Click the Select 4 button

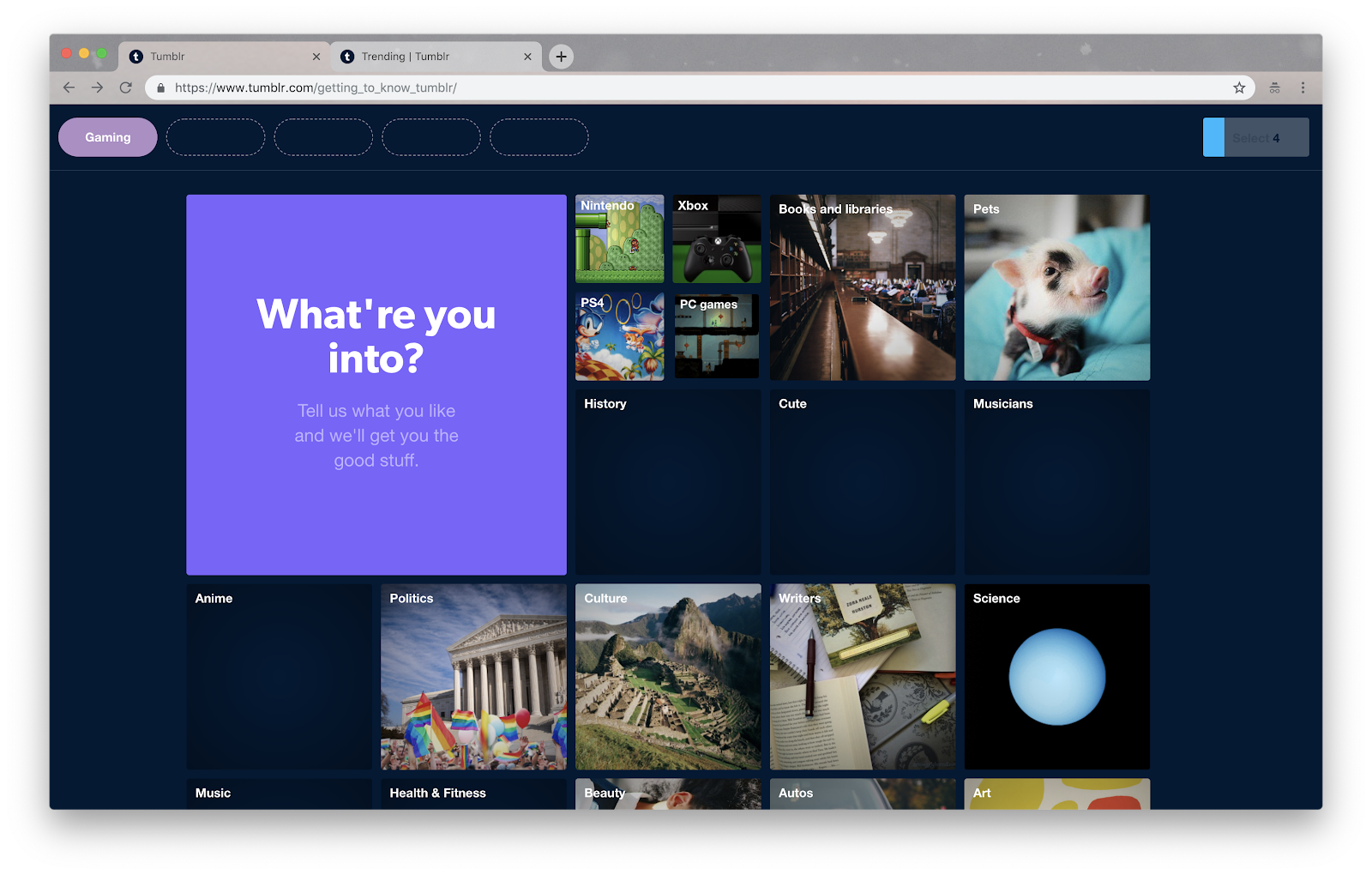[x=1255, y=137]
